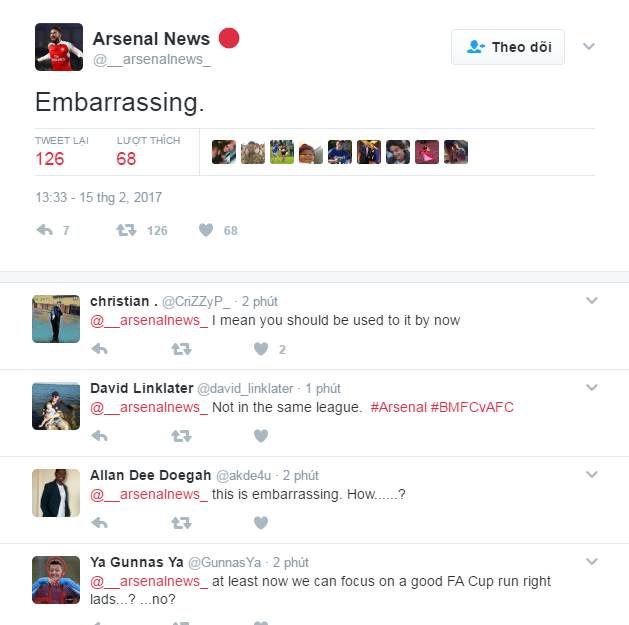Retweet David Linklater's tweet
629x625 pixels.
pos(180,436)
